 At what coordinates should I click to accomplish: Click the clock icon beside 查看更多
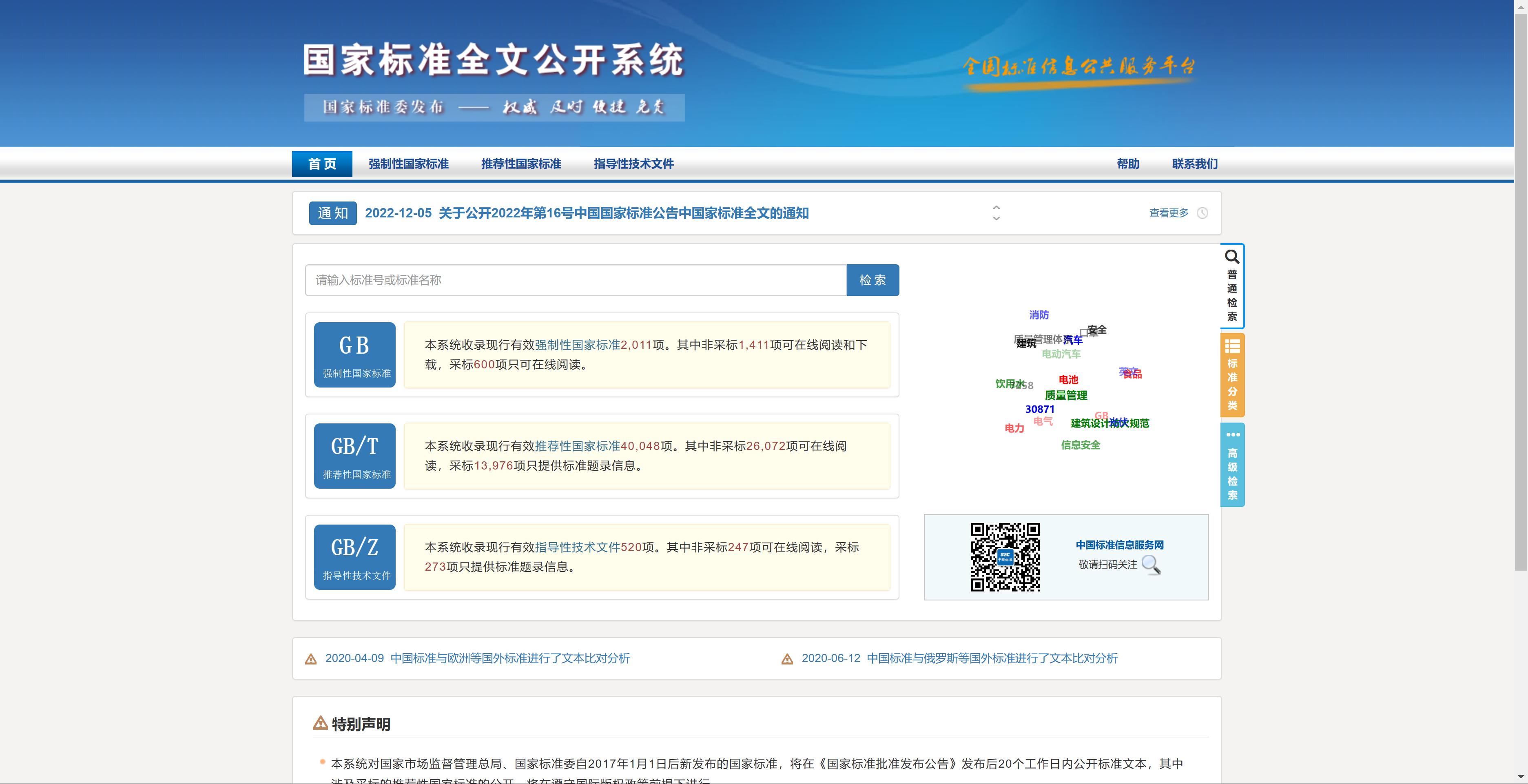1203,213
